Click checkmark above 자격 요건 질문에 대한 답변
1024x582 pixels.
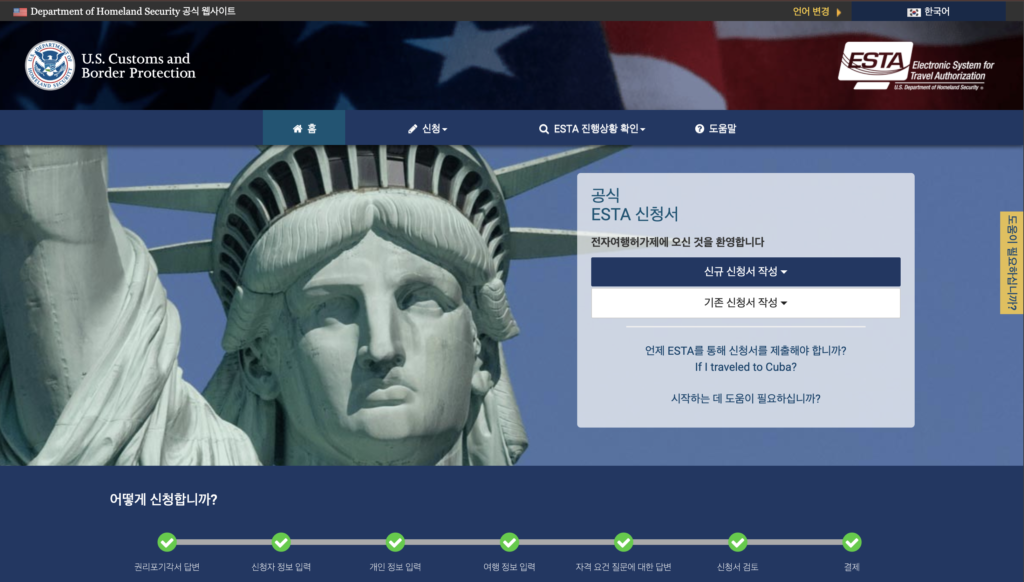pyautogui.click(x=624, y=542)
